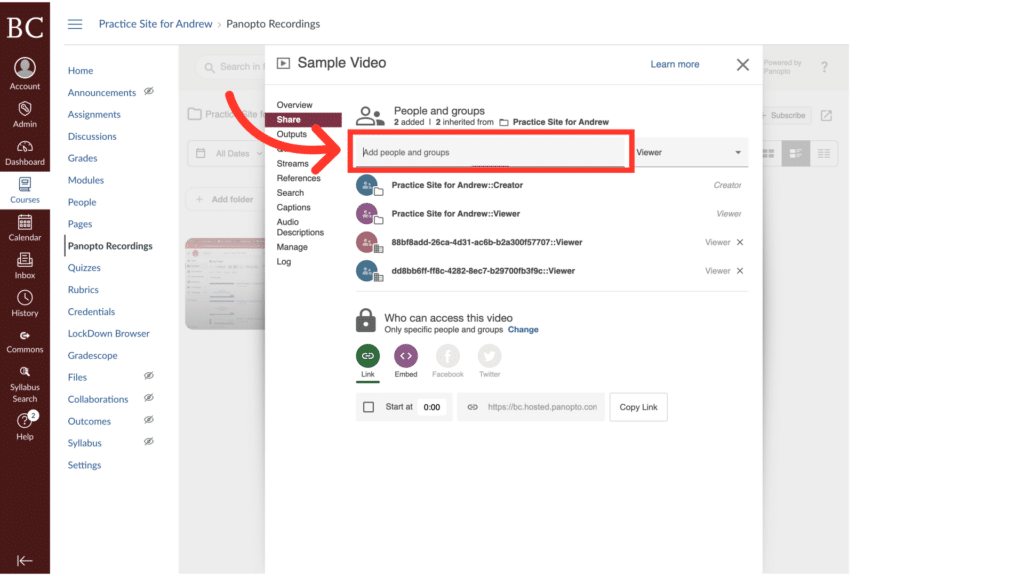Open the Streams tab
The width and height of the screenshot is (1024, 576).
tap(292, 163)
